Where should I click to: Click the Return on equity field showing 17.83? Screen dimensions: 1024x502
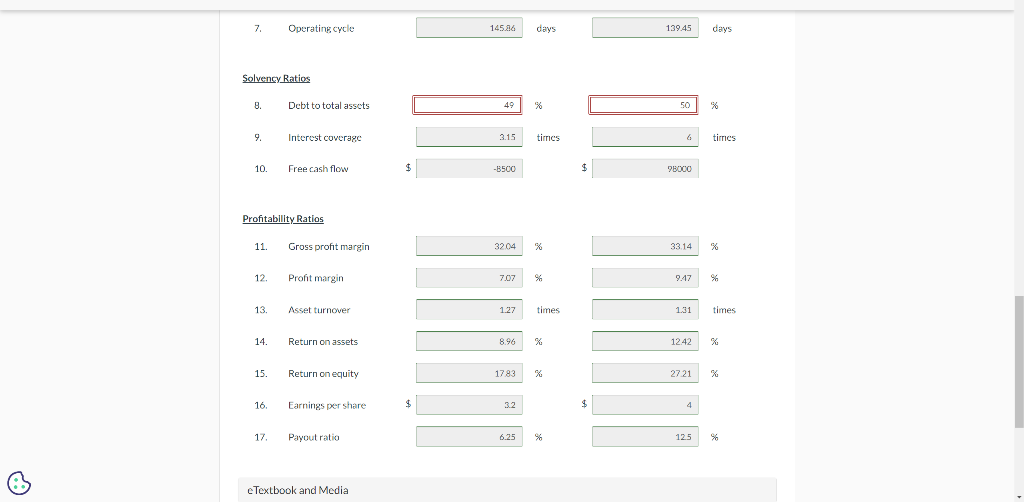(x=470, y=373)
